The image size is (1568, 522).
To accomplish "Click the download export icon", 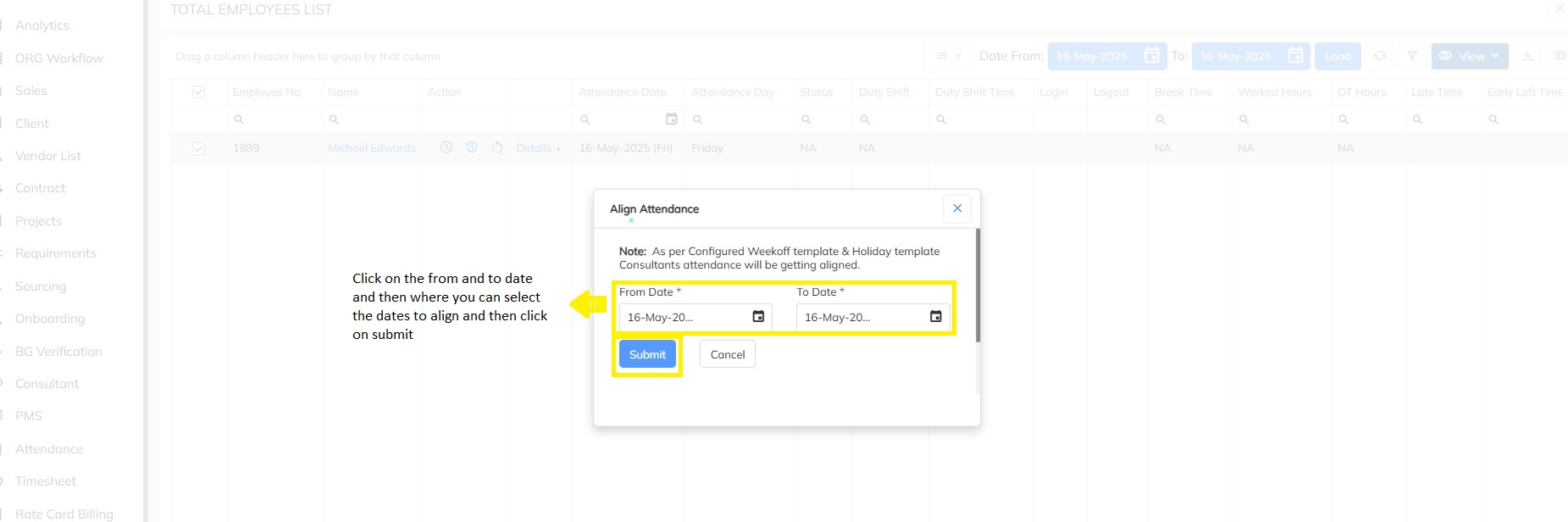I will point(1527,56).
